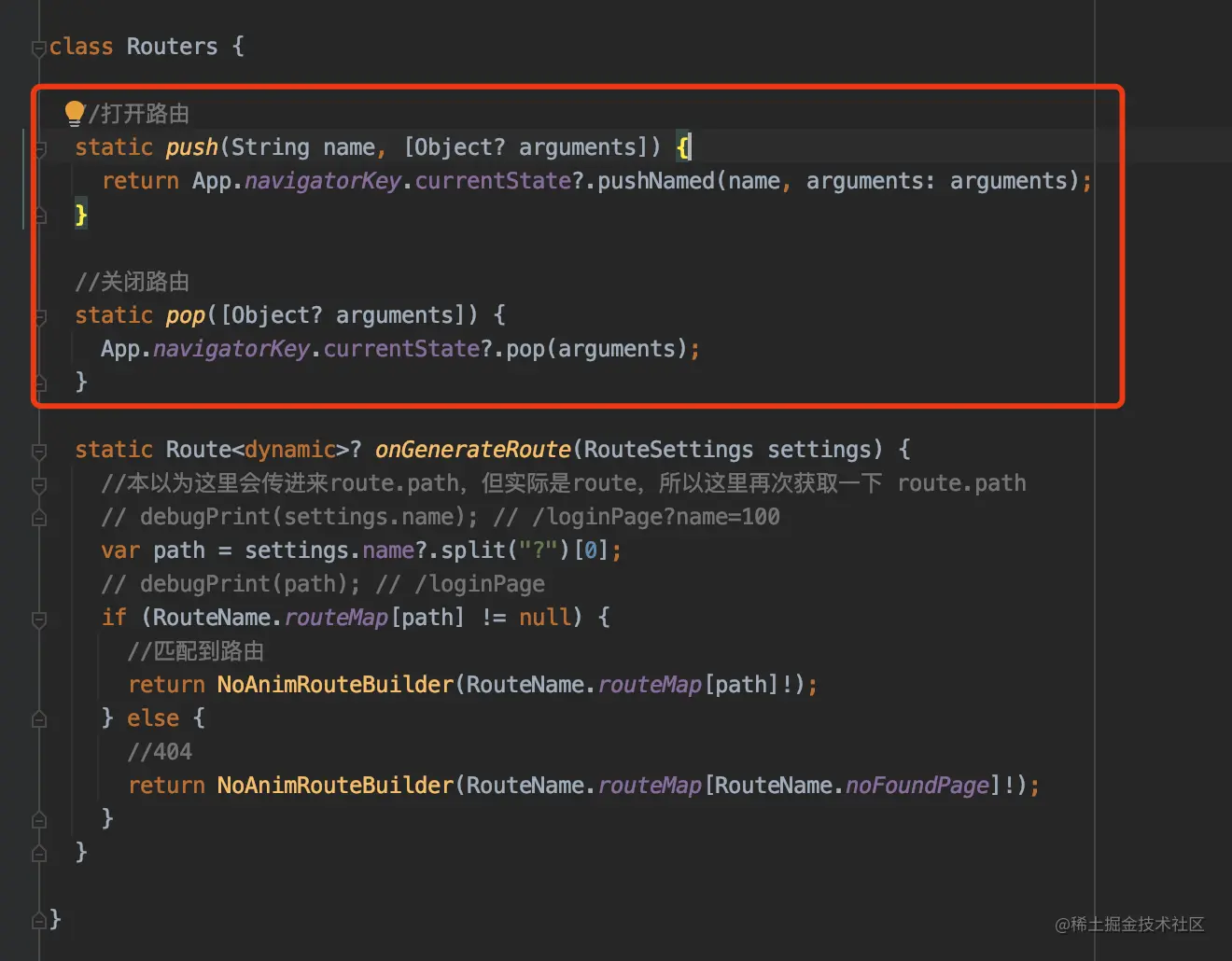Click onGenerateRoute method name
This screenshot has height=961, width=1232.
(472, 450)
